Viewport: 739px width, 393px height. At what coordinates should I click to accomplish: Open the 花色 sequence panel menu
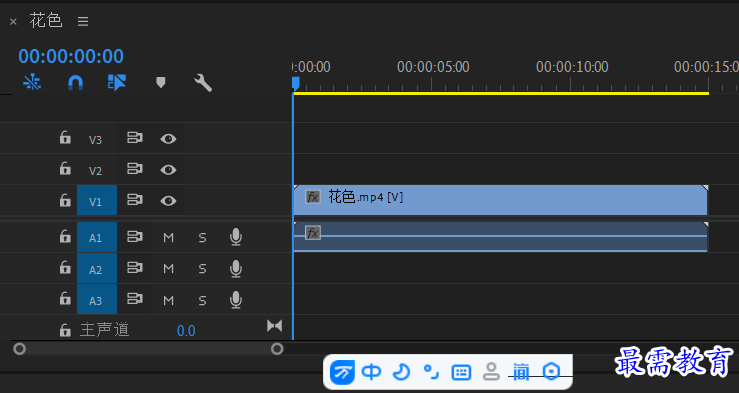click(x=83, y=21)
